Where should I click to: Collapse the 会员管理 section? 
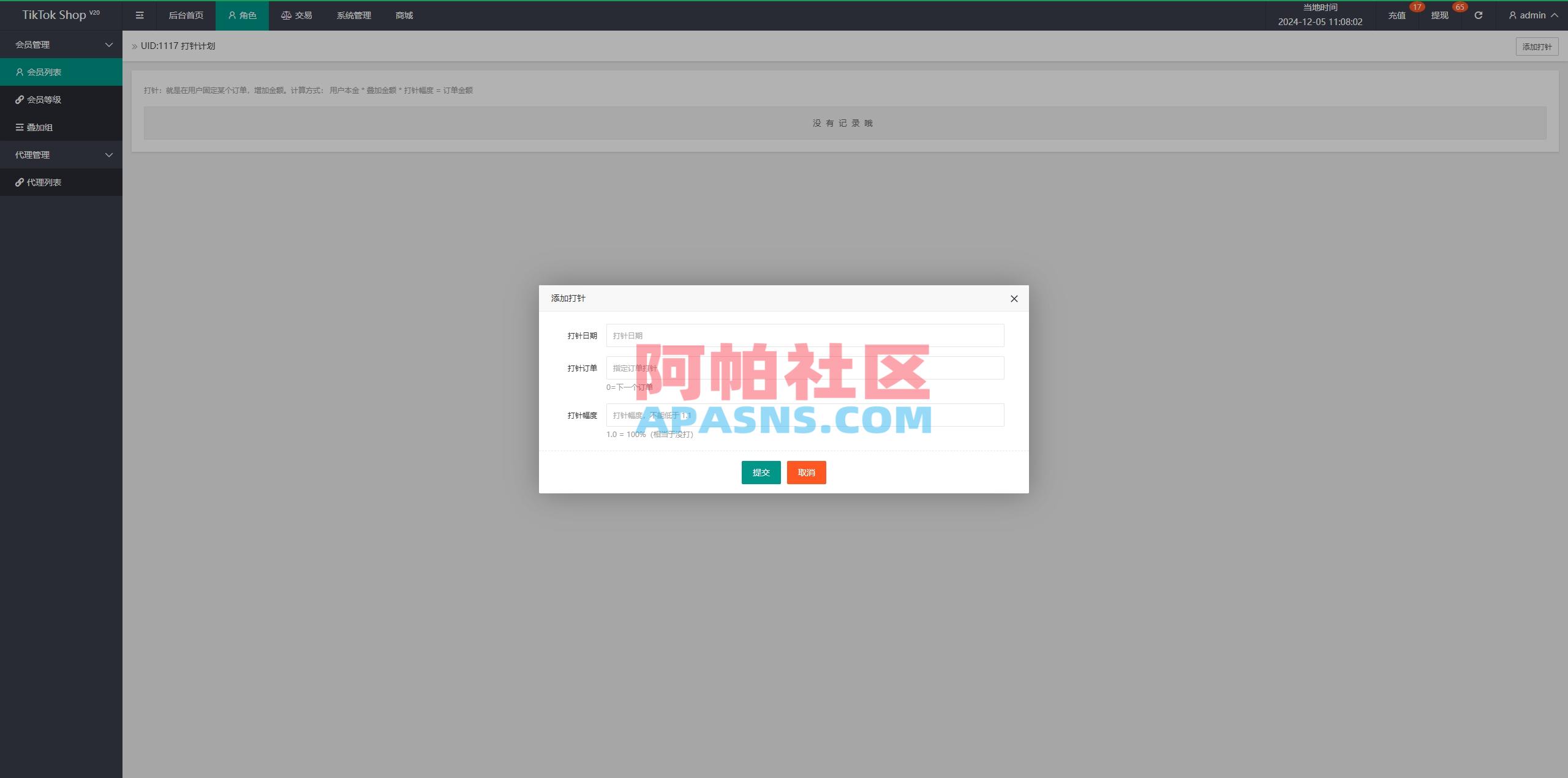coord(109,44)
